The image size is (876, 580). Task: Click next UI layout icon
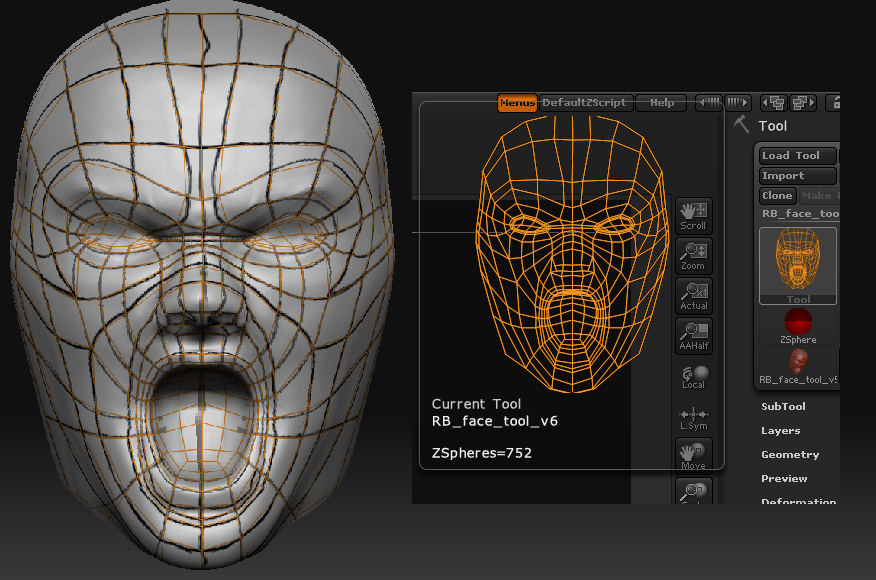(x=804, y=103)
